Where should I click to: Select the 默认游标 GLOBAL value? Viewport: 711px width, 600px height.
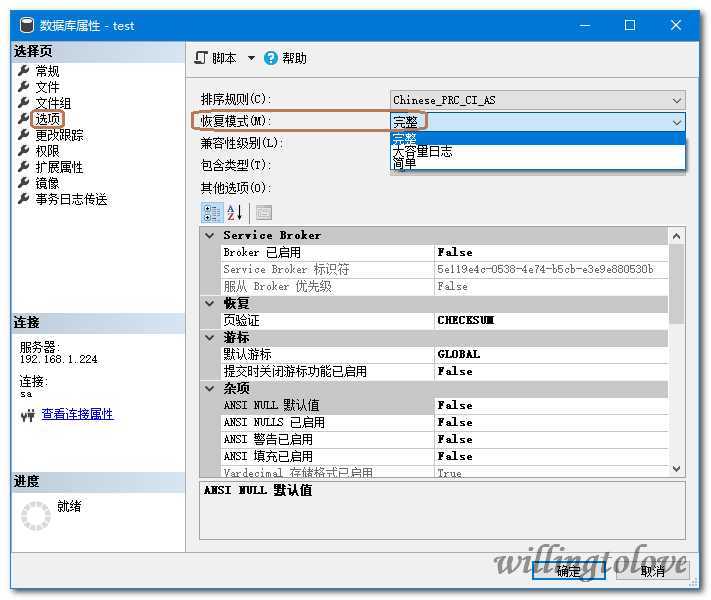551,355
